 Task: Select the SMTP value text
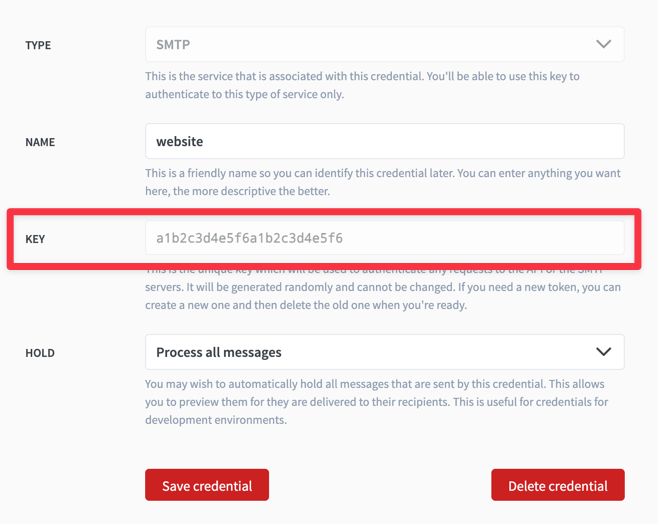173,44
